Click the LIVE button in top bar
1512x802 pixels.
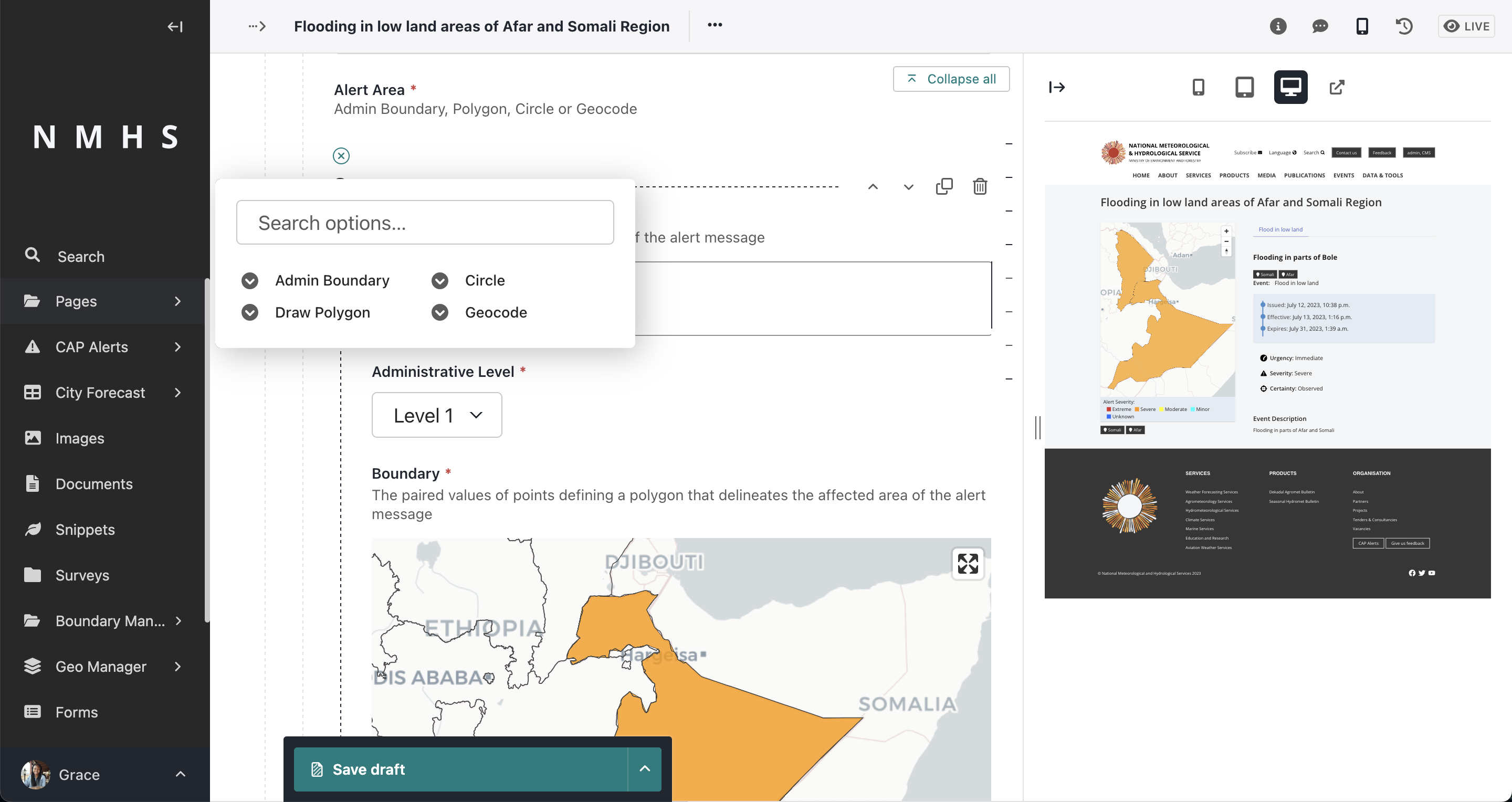click(x=1467, y=26)
